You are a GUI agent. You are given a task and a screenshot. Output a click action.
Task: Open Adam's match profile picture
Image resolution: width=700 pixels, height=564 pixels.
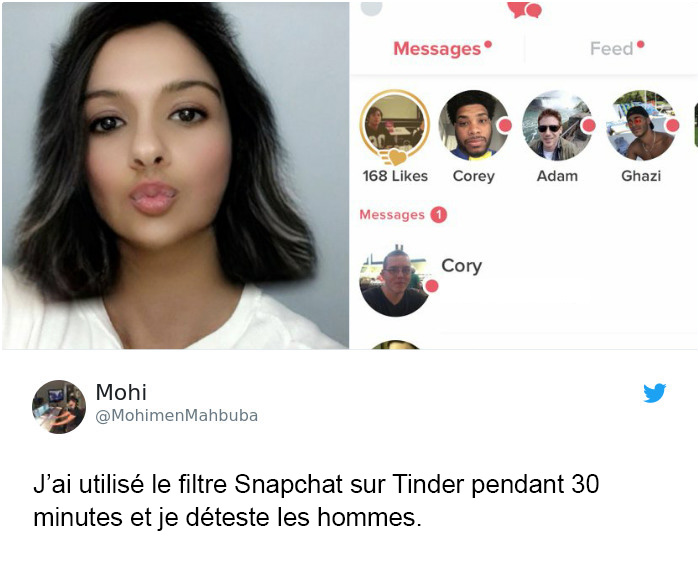557,125
